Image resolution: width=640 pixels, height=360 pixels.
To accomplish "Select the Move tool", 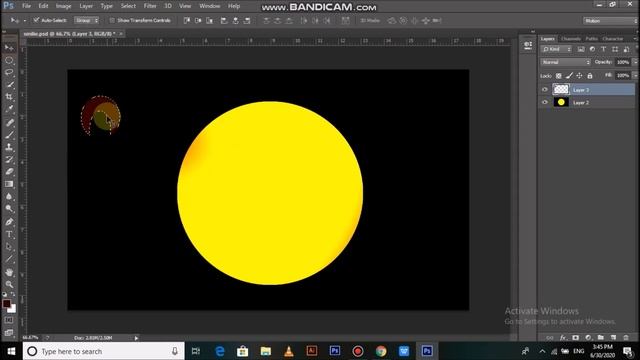I will (9, 48).
